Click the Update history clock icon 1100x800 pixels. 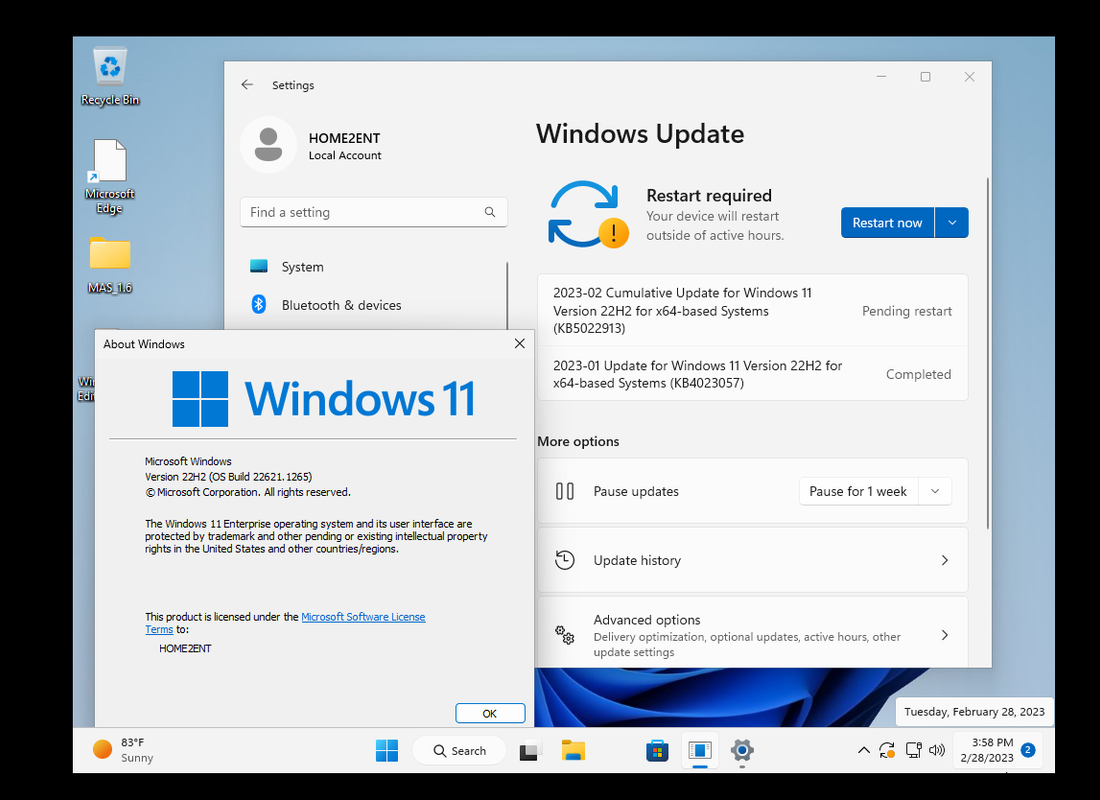(565, 560)
